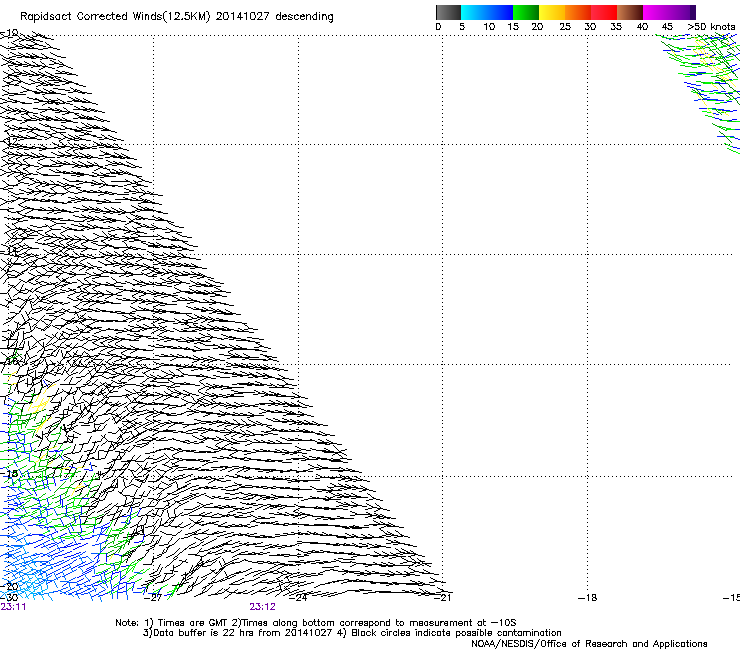Click the magenta 40-45 knots color band
Viewport: 740px width, 650px height.
point(656,12)
